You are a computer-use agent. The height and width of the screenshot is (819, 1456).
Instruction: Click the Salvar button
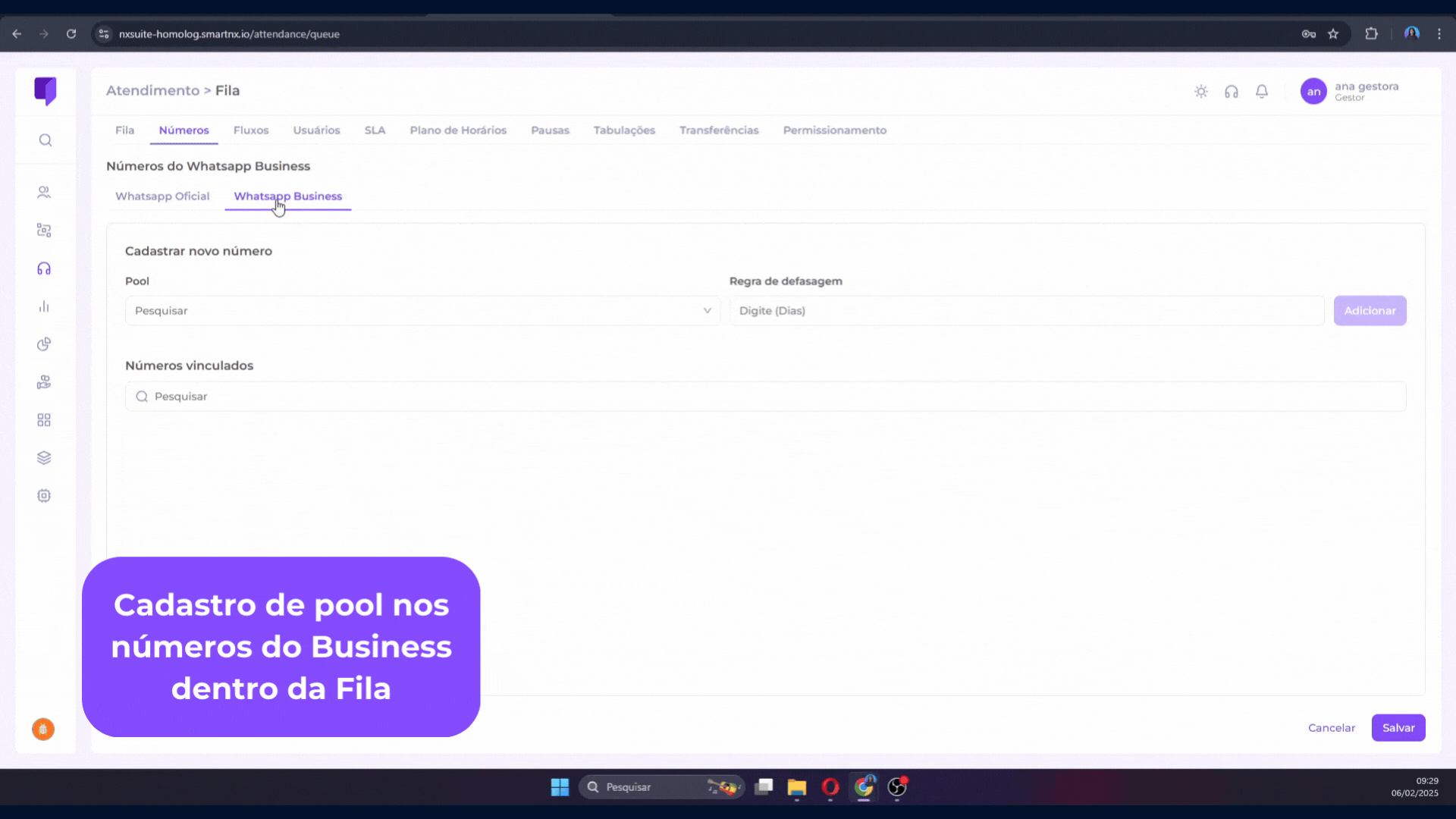(1398, 728)
